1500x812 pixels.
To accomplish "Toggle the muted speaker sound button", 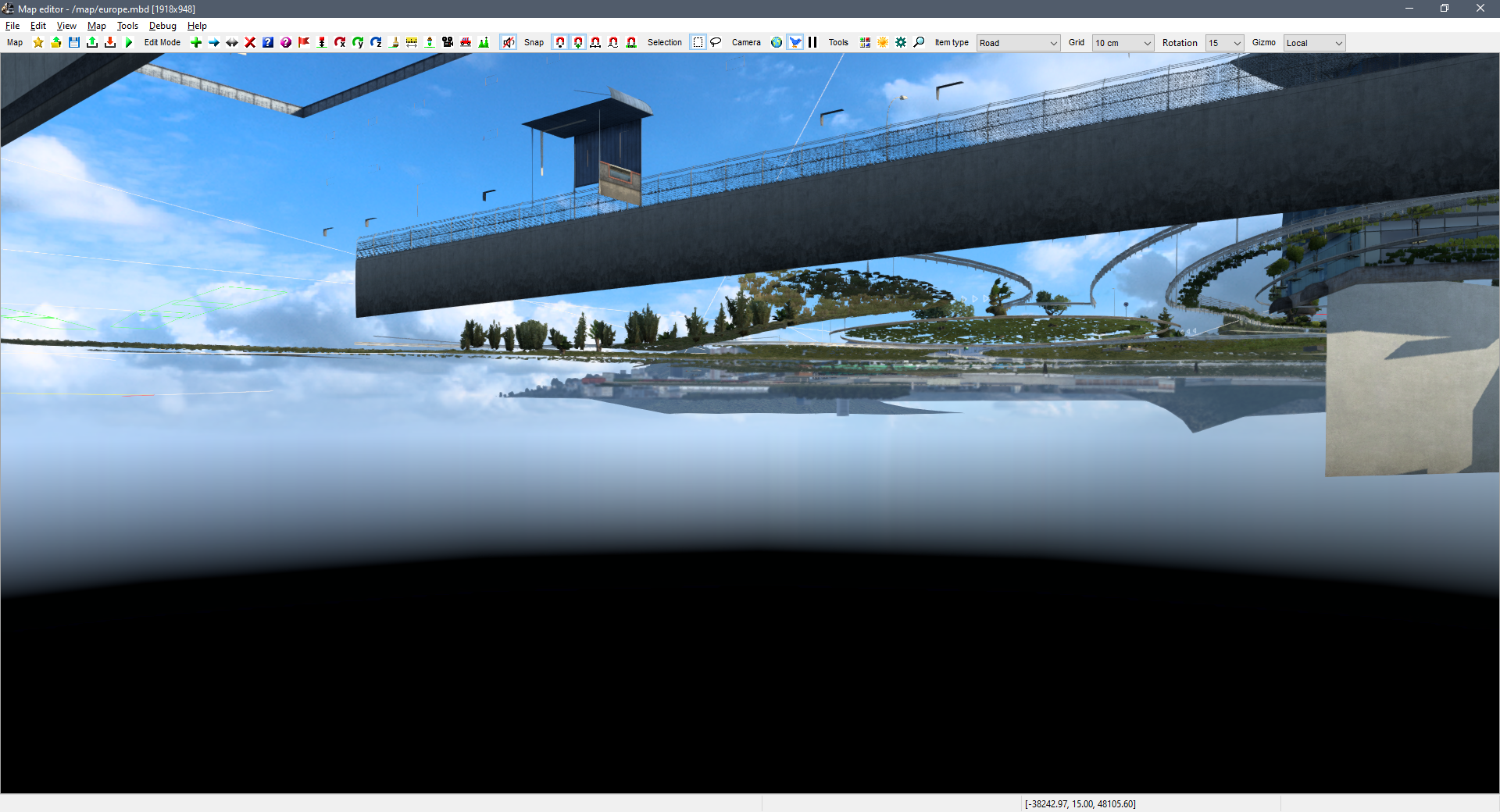I will (509, 43).
